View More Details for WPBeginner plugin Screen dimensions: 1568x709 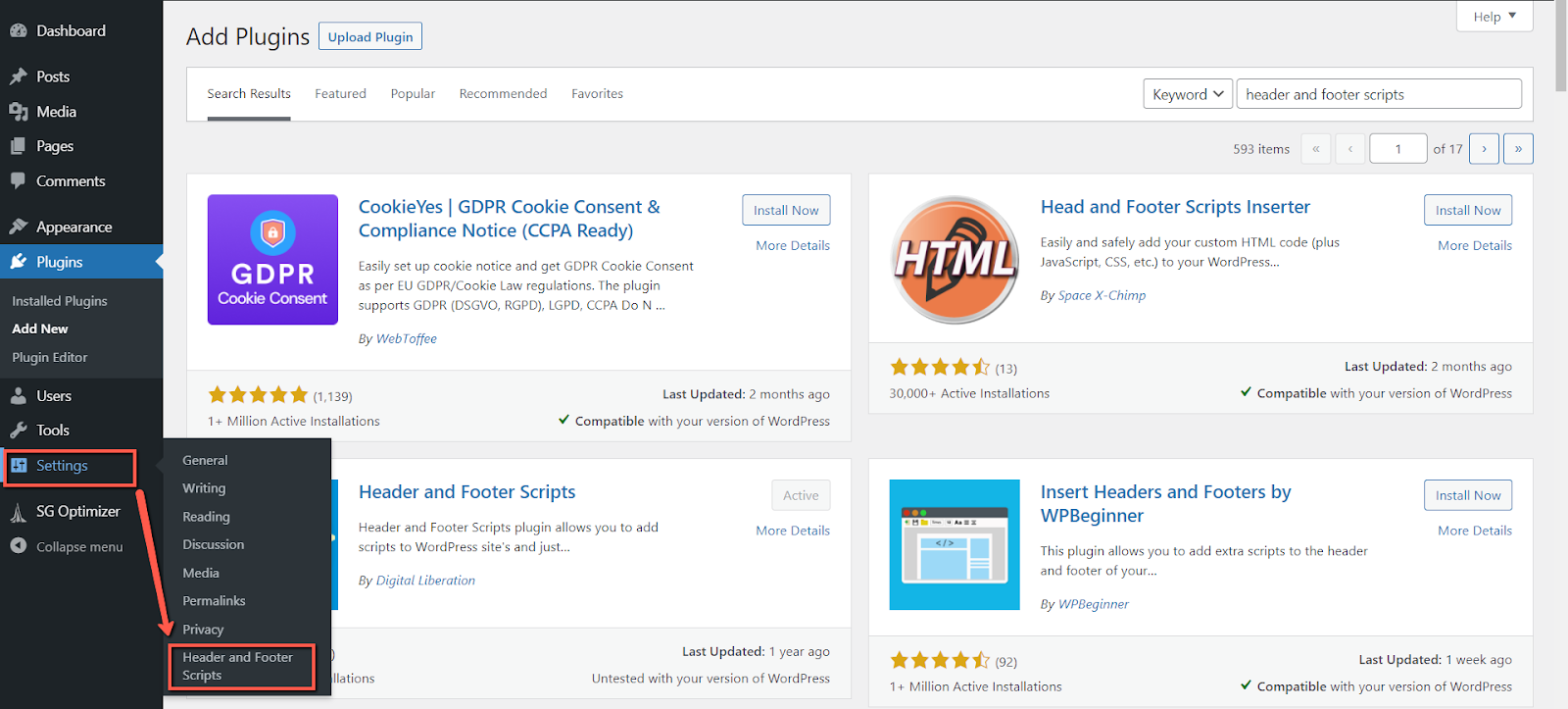click(1475, 531)
